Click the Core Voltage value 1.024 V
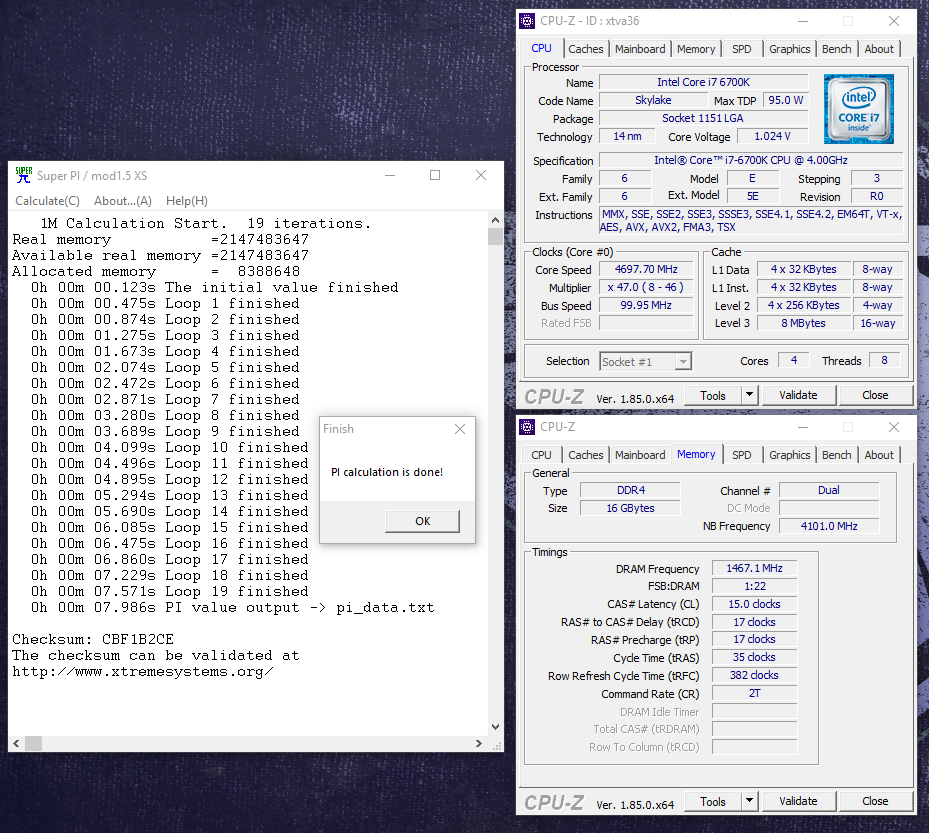Viewport: 929px width, 833px height. point(772,136)
